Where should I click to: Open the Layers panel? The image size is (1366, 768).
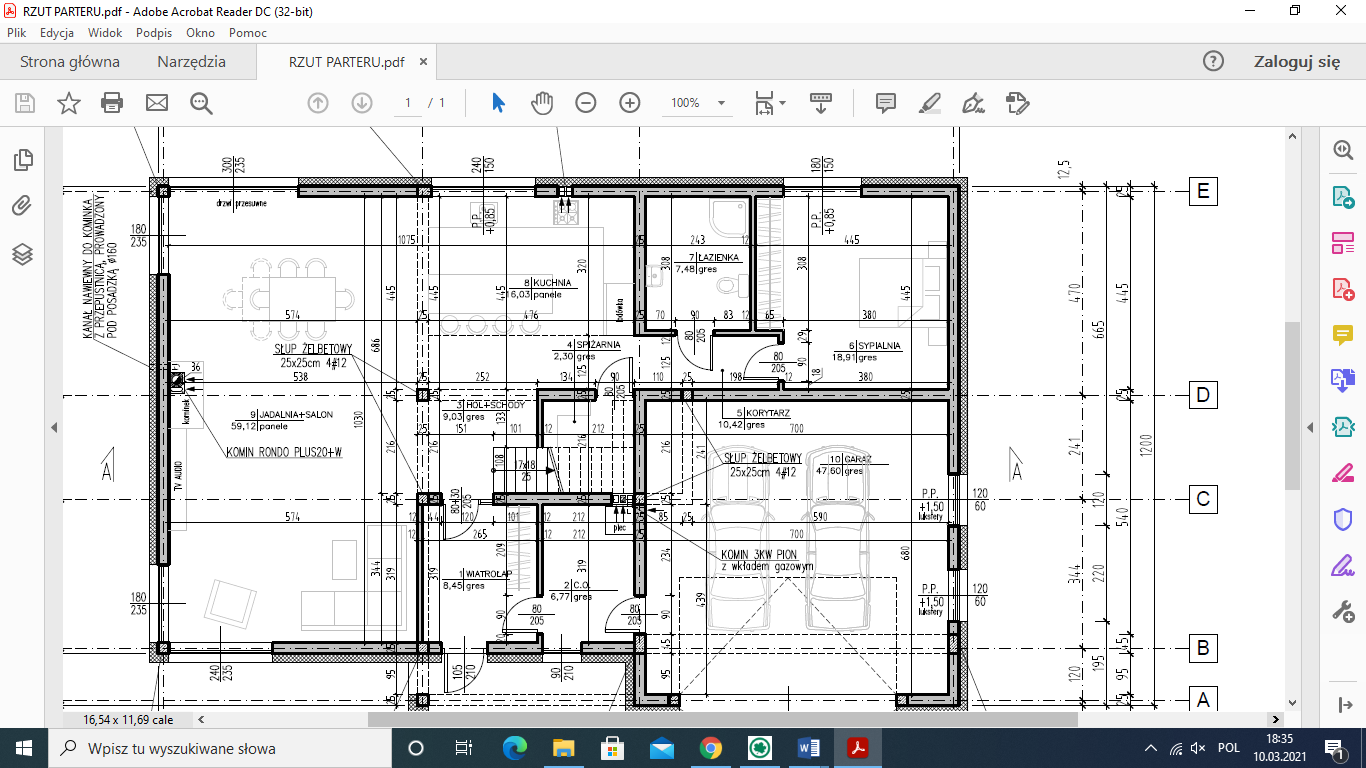click(x=22, y=254)
